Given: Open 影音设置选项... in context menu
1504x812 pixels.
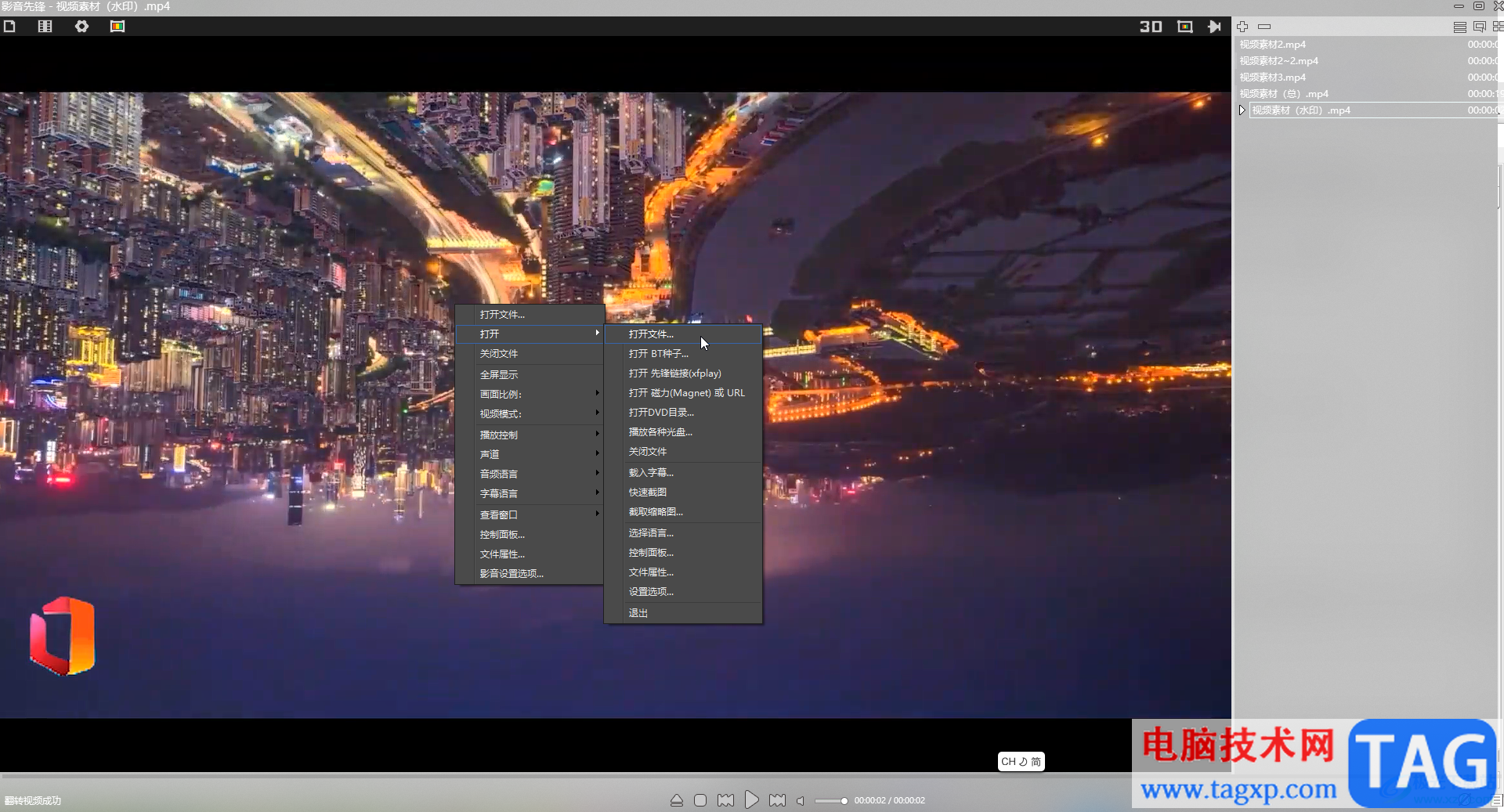Looking at the screenshot, I should coord(530,573).
